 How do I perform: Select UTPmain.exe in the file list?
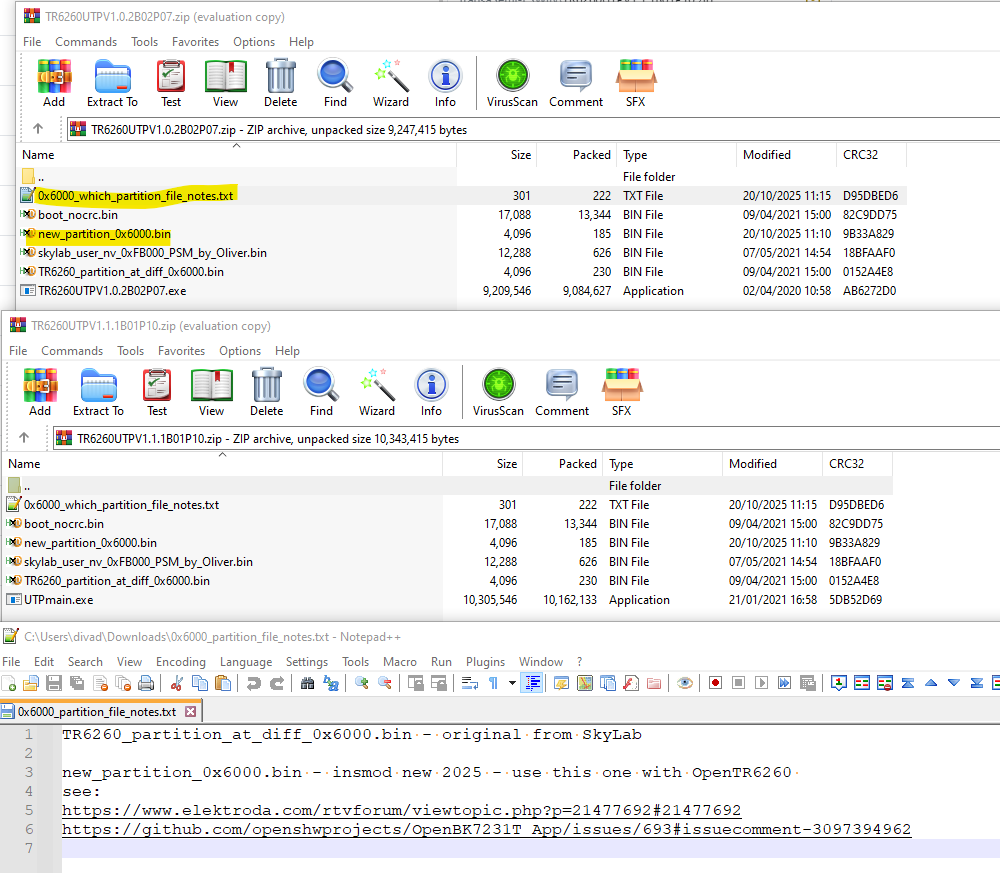pyautogui.click(x=59, y=600)
